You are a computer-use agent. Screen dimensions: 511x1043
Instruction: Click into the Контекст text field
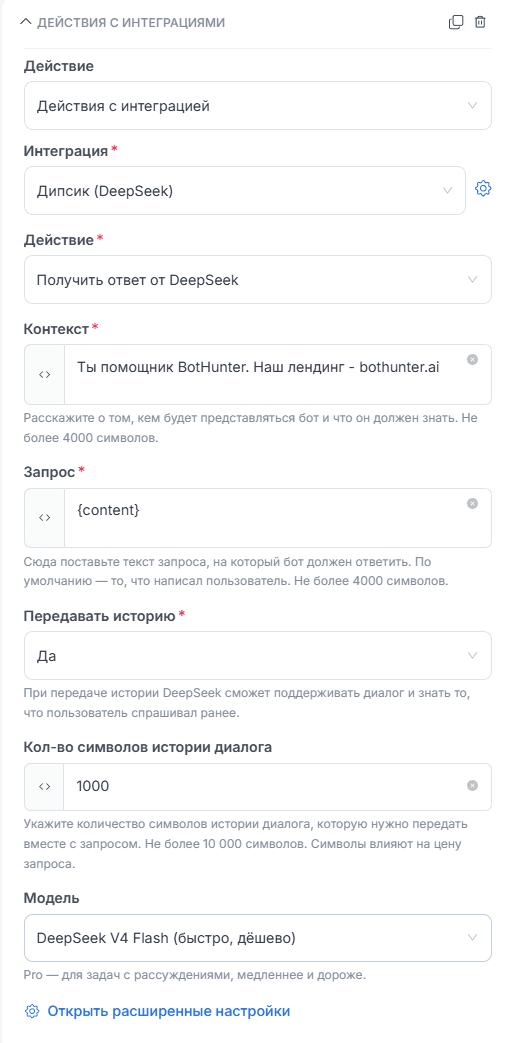coord(265,374)
